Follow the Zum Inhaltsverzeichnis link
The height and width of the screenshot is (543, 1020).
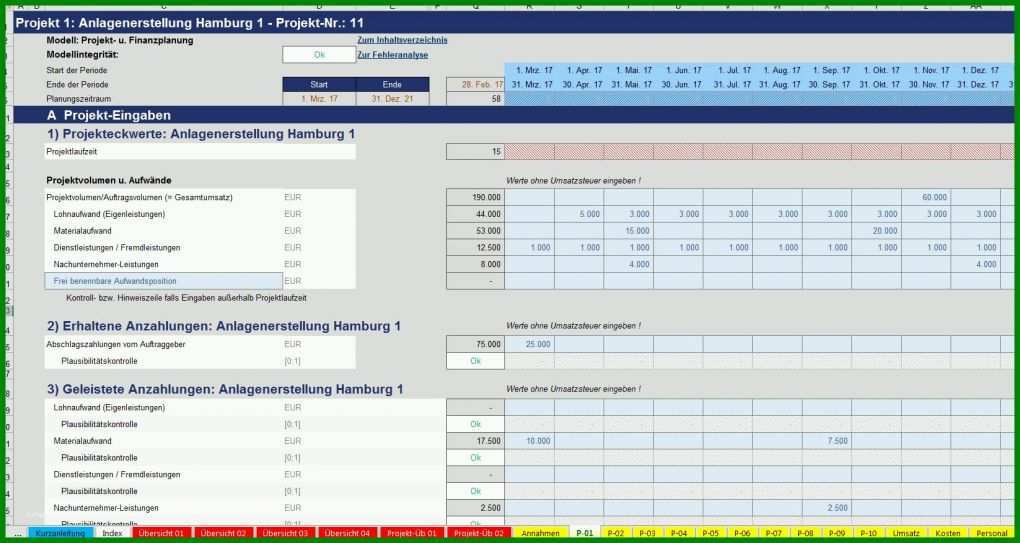[x=402, y=40]
